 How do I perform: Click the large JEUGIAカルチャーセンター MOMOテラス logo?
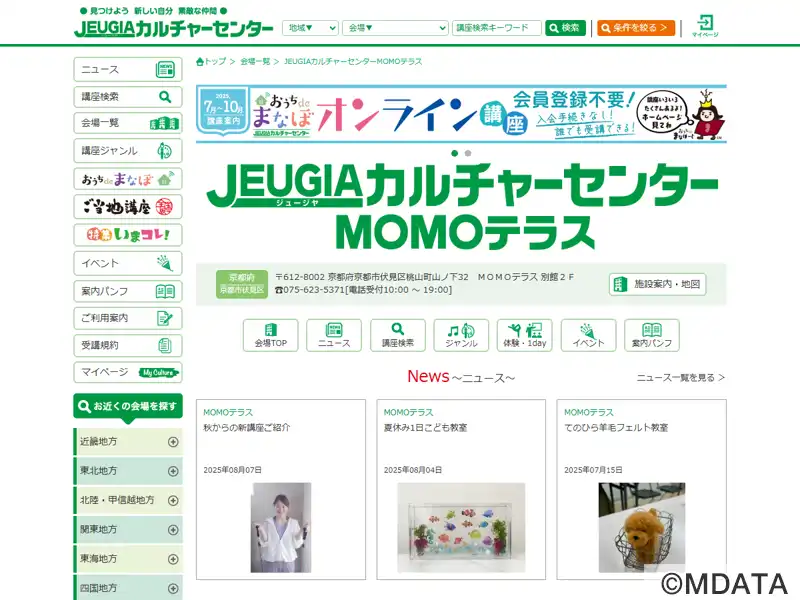(x=462, y=207)
